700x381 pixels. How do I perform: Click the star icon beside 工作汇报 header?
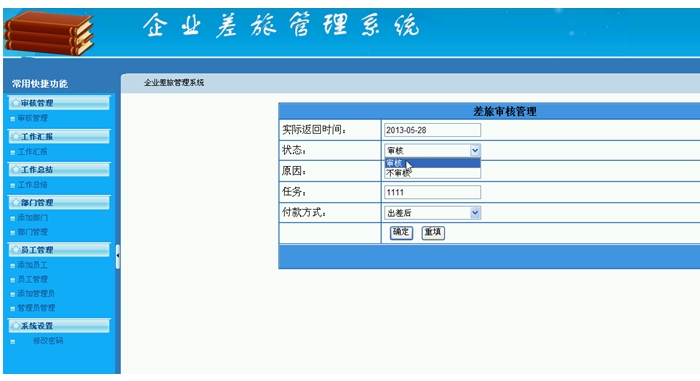pos(16,136)
